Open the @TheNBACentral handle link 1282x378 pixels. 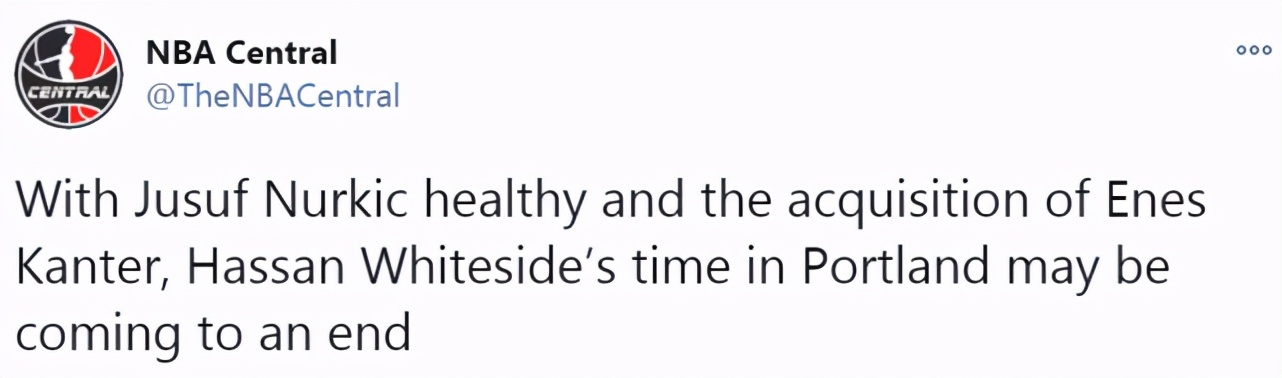pyautogui.click(x=273, y=96)
